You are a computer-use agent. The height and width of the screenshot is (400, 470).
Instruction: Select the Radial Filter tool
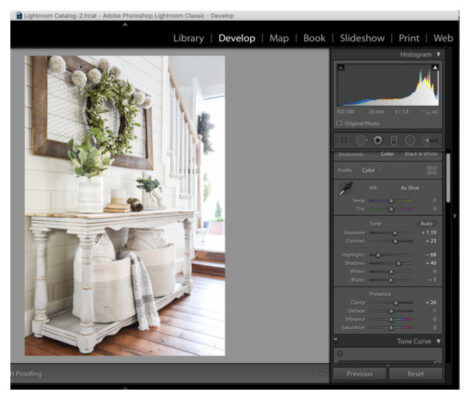pyautogui.click(x=410, y=141)
